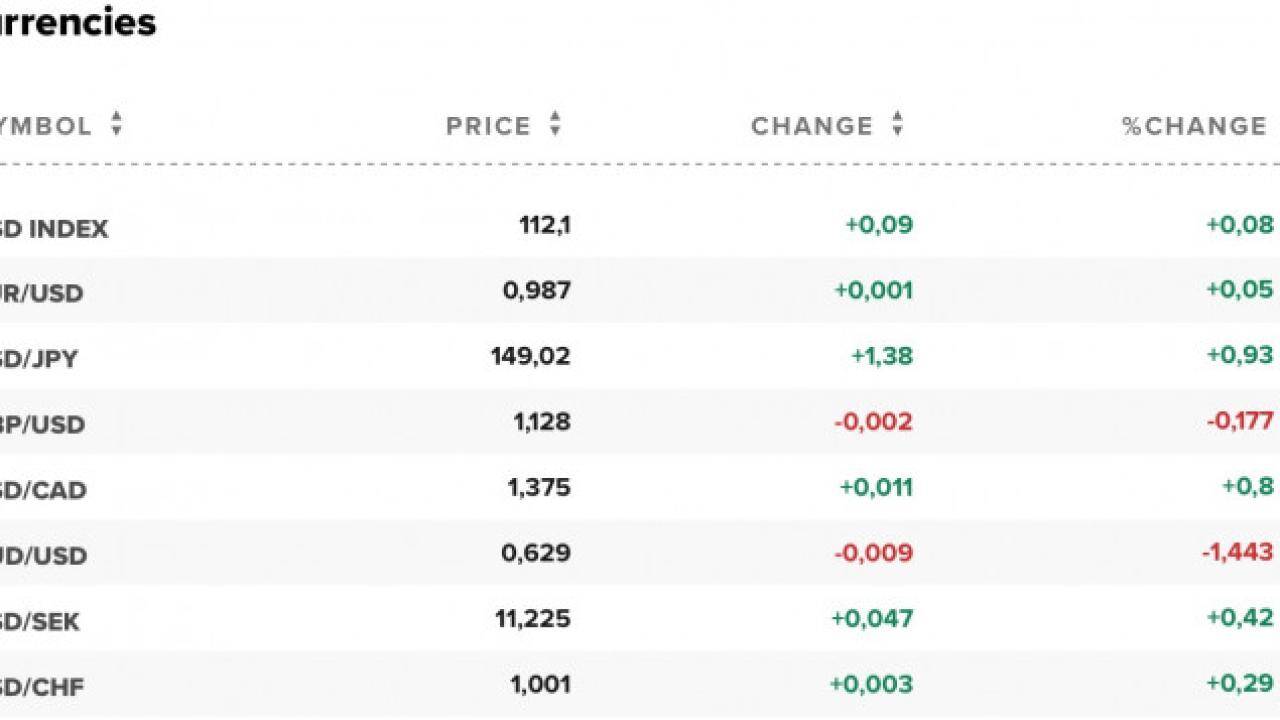Click the +1,38 change value
The image size is (1280, 720).
(x=881, y=356)
